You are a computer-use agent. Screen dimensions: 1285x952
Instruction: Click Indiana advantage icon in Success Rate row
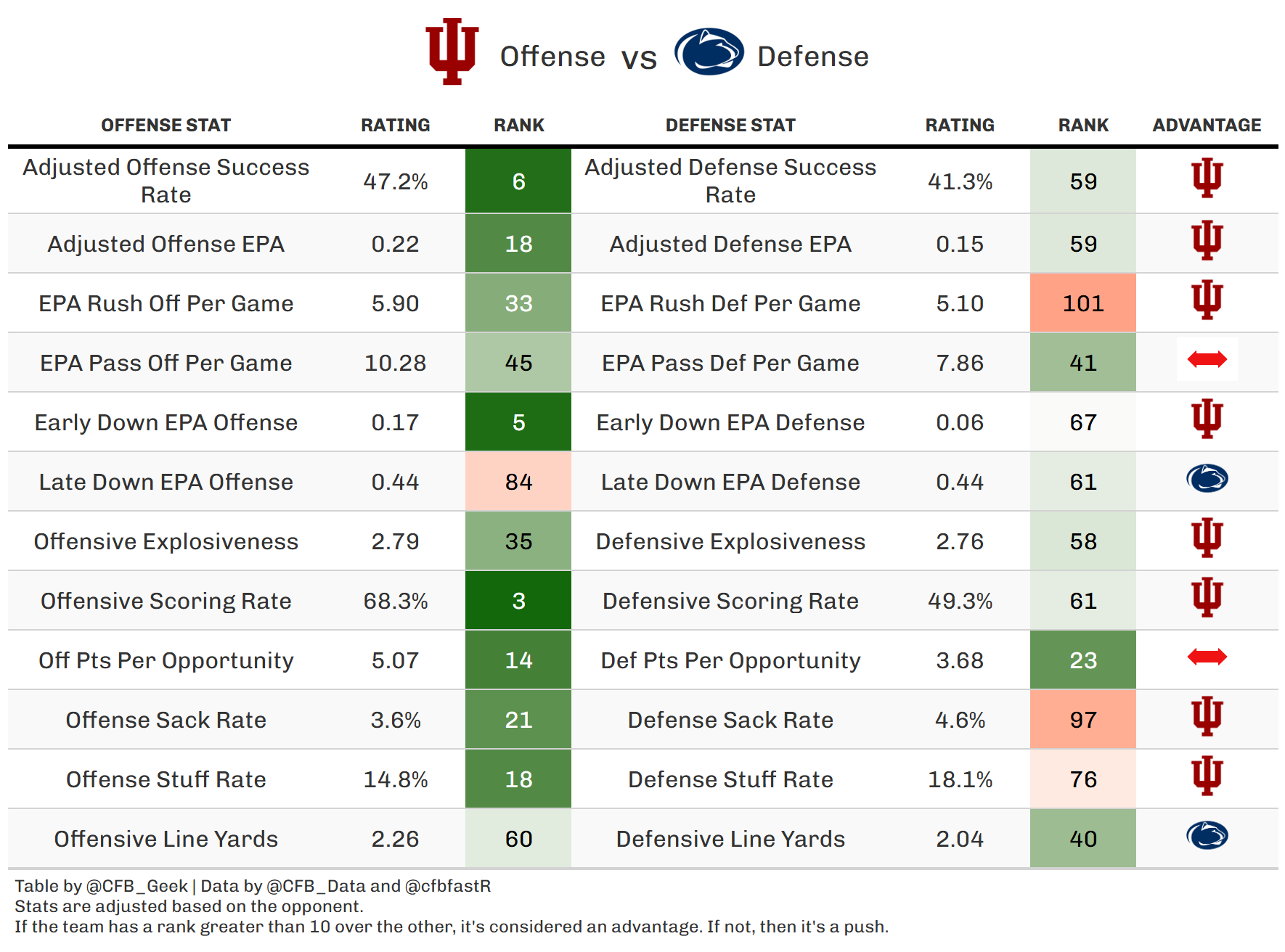coord(1207,178)
